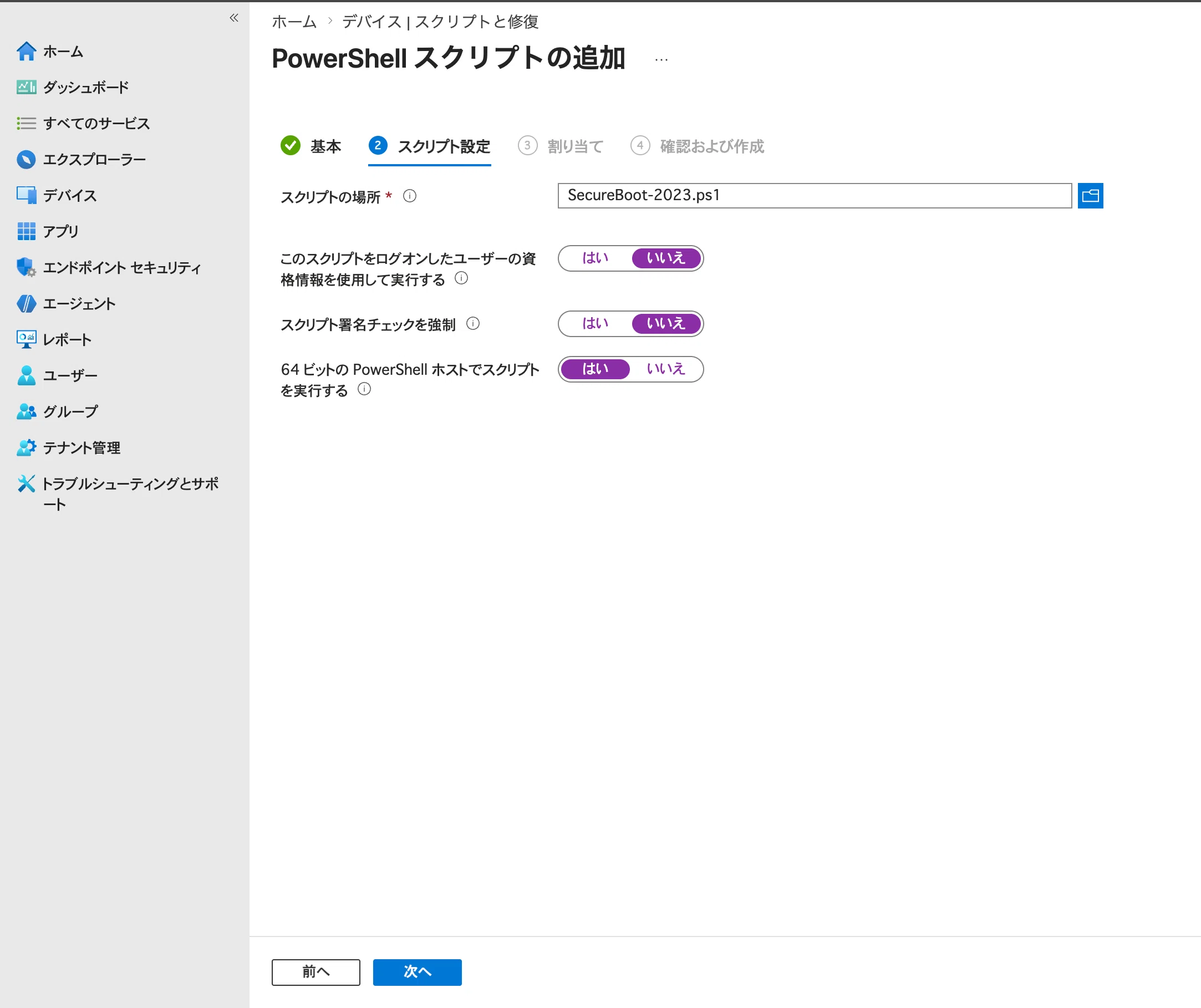Viewport: 1201px width, 1008px height.
Task: Click the 次へ button
Action: click(418, 972)
